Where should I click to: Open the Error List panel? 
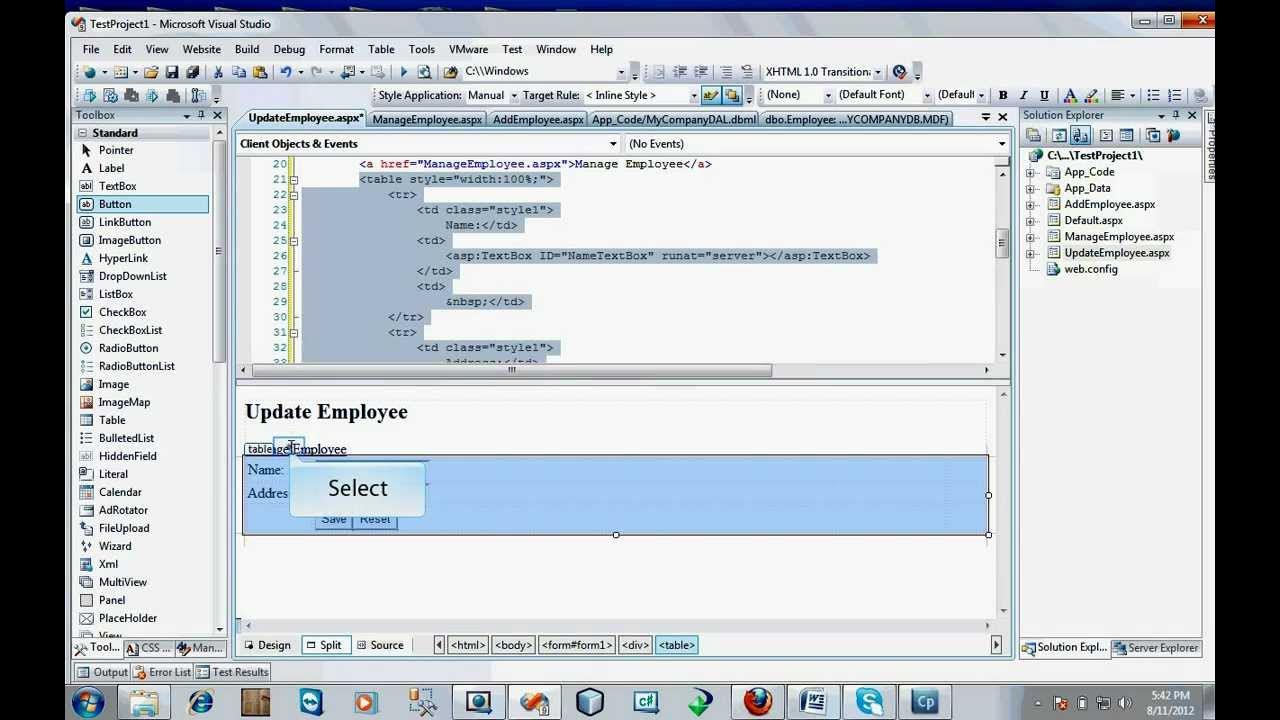click(x=162, y=672)
